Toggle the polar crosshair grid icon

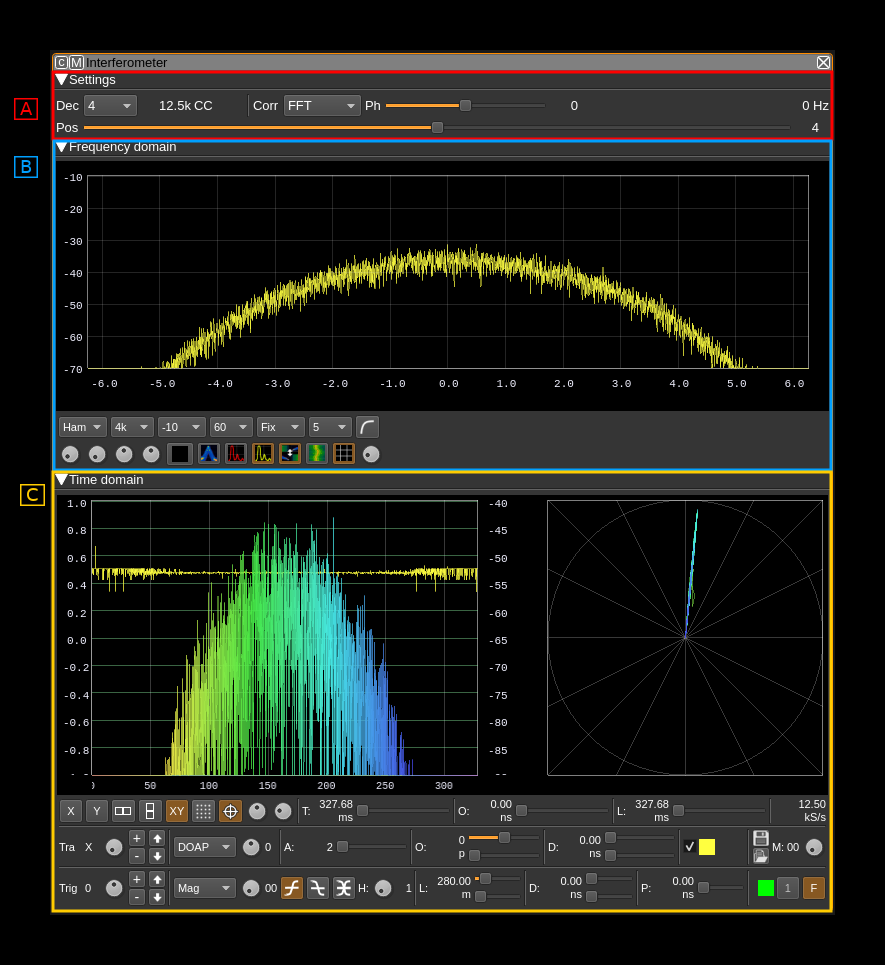230,811
